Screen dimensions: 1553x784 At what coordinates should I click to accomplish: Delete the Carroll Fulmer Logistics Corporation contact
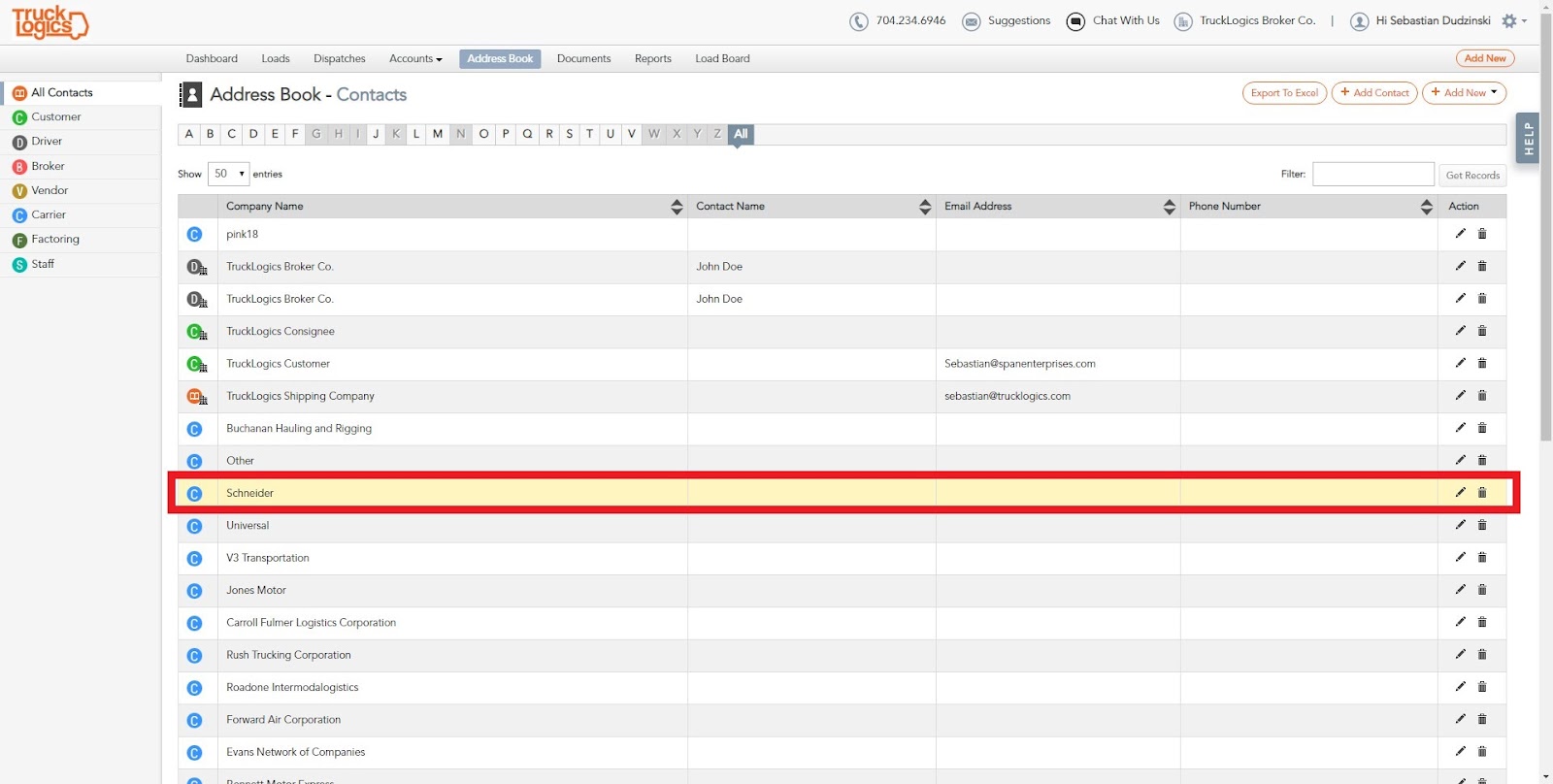pyautogui.click(x=1482, y=622)
